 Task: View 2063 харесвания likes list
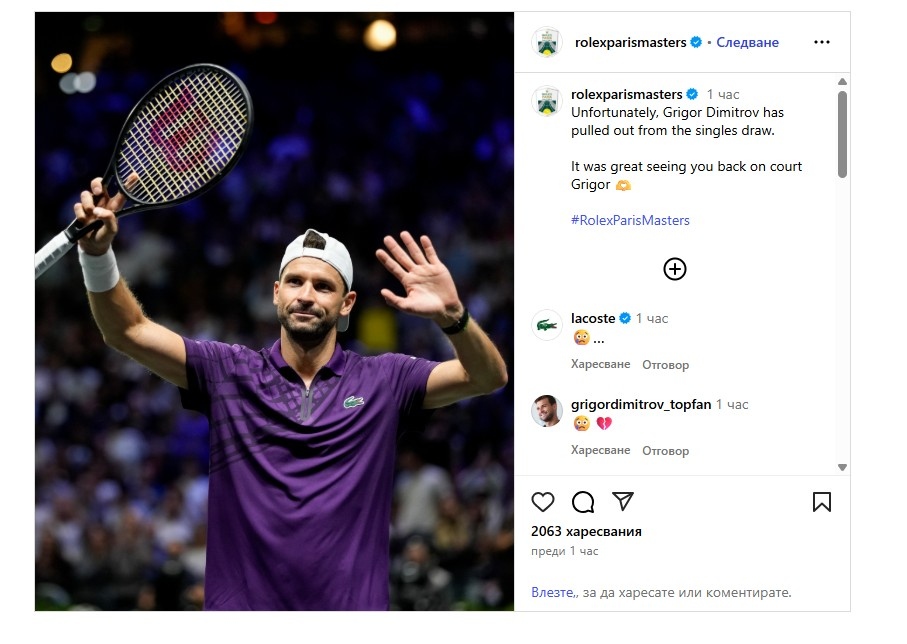[586, 531]
